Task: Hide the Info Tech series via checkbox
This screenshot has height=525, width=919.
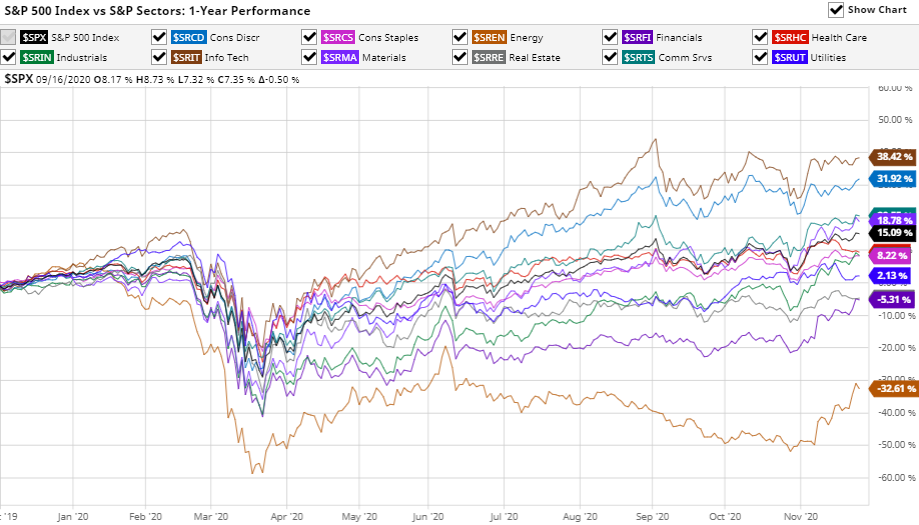Action: point(159,57)
